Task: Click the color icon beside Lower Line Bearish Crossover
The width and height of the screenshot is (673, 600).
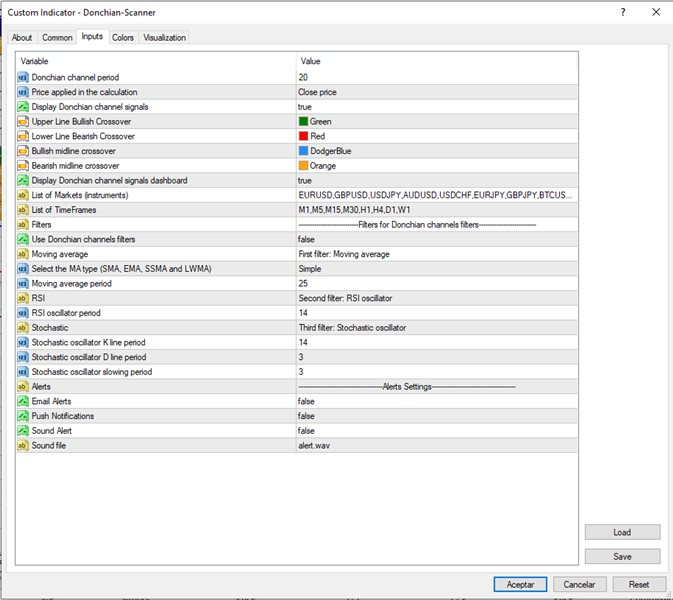Action: coord(23,136)
